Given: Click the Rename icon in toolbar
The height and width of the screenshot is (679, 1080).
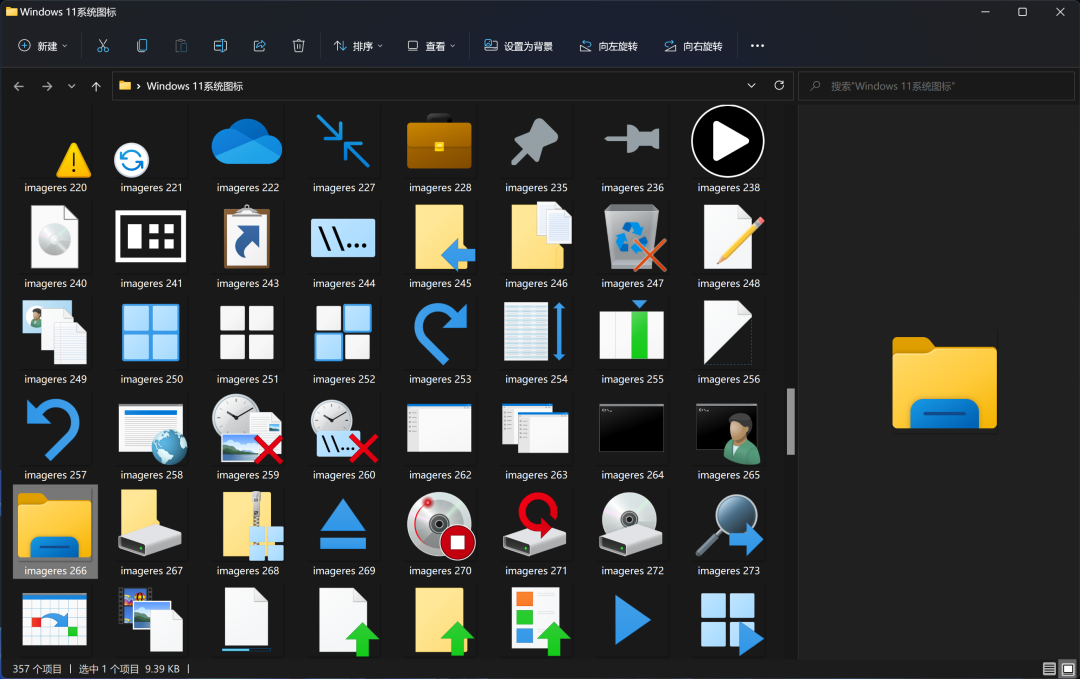Looking at the screenshot, I should (x=220, y=46).
